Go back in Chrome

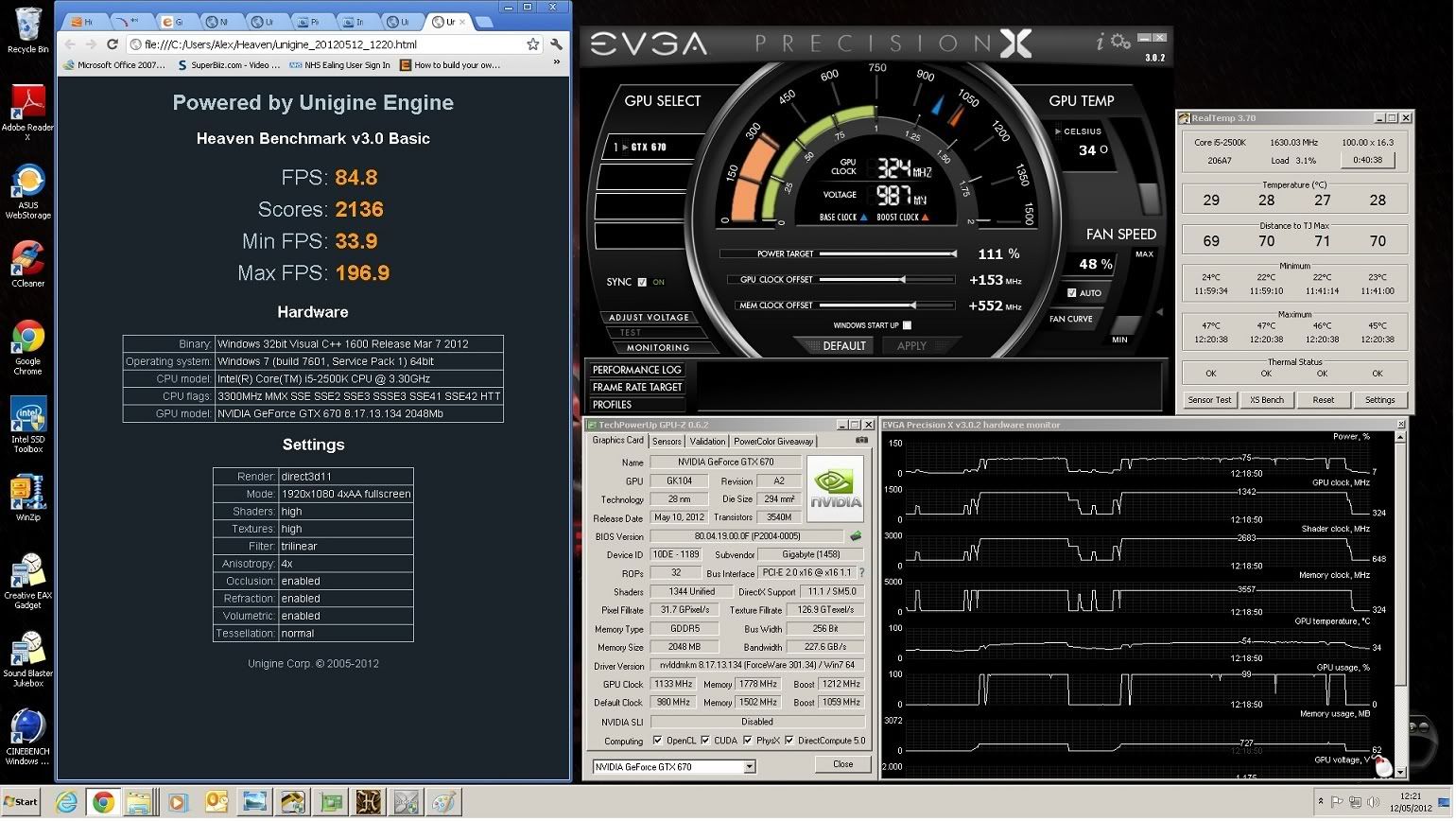[x=71, y=44]
